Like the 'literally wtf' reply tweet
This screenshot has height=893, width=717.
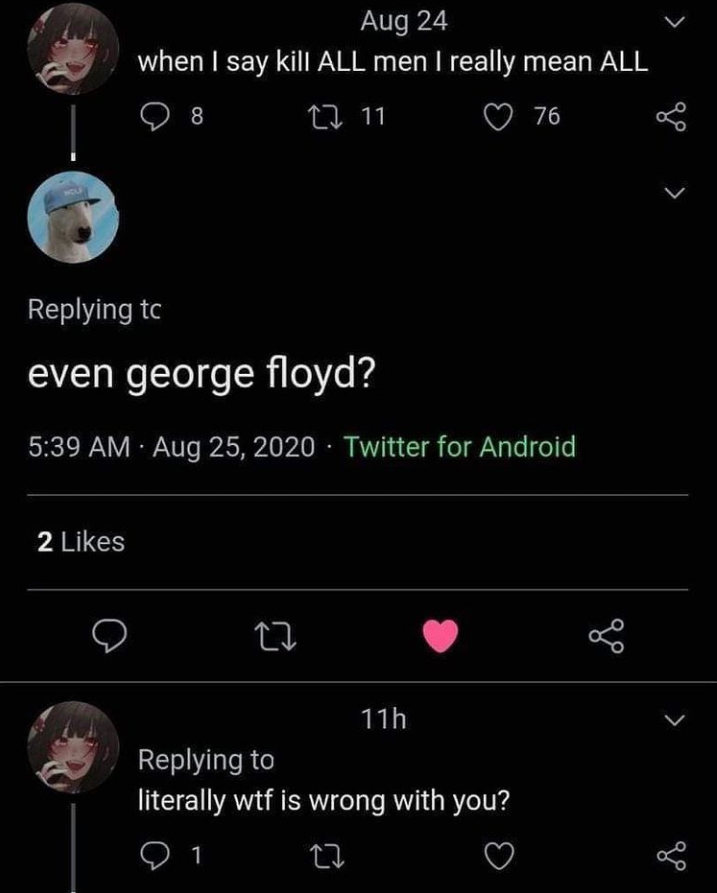point(497,855)
